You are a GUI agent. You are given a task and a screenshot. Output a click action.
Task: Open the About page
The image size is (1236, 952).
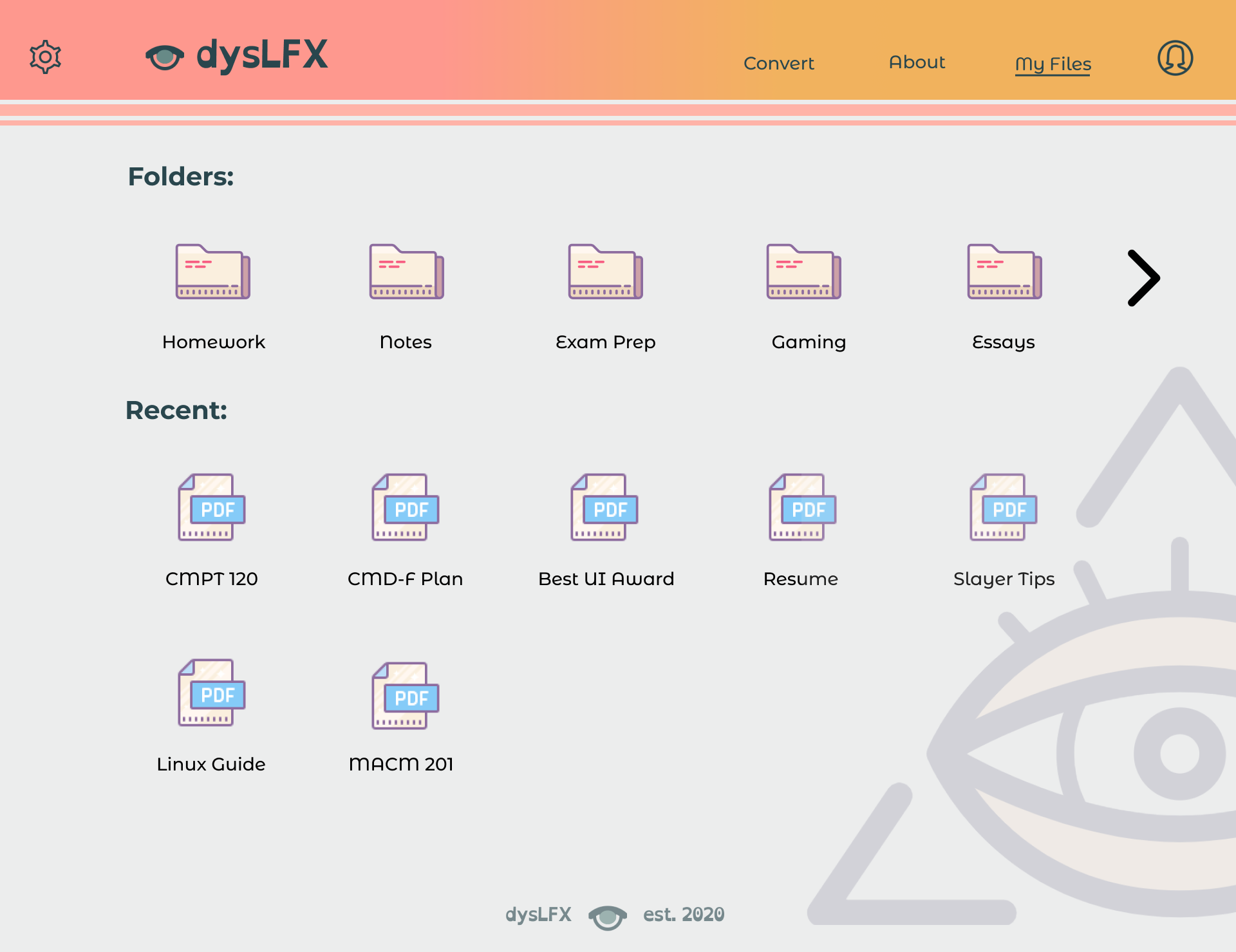(x=917, y=62)
